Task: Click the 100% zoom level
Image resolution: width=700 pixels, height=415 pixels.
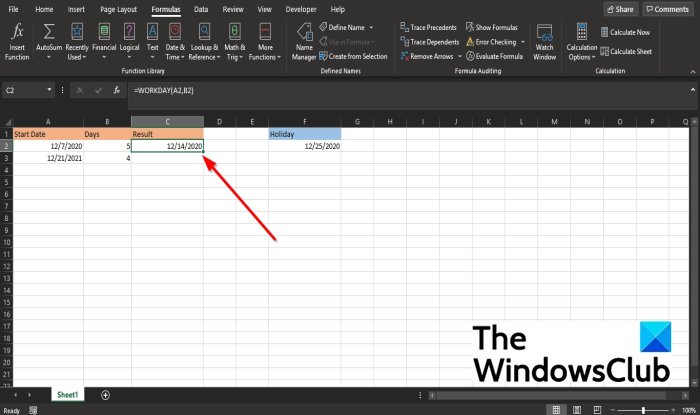Action: click(x=688, y=410)
